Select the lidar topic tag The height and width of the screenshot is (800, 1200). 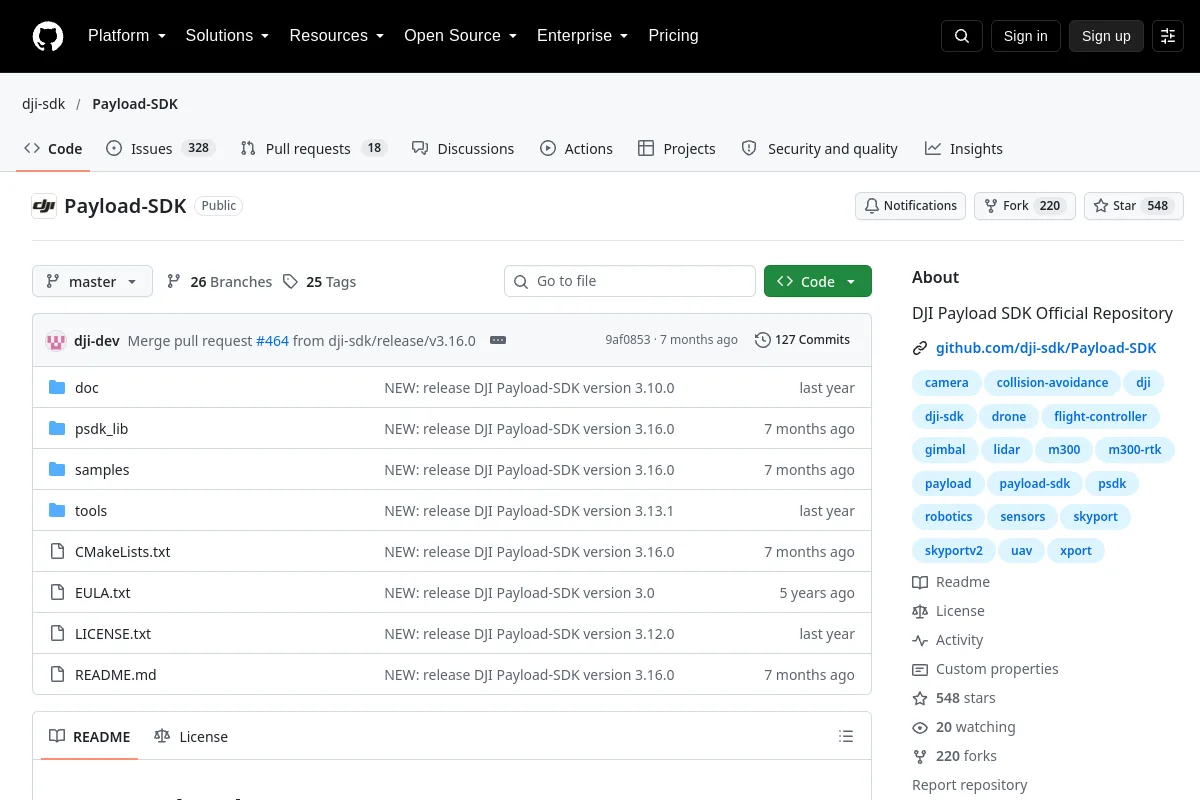[1006, 450]
